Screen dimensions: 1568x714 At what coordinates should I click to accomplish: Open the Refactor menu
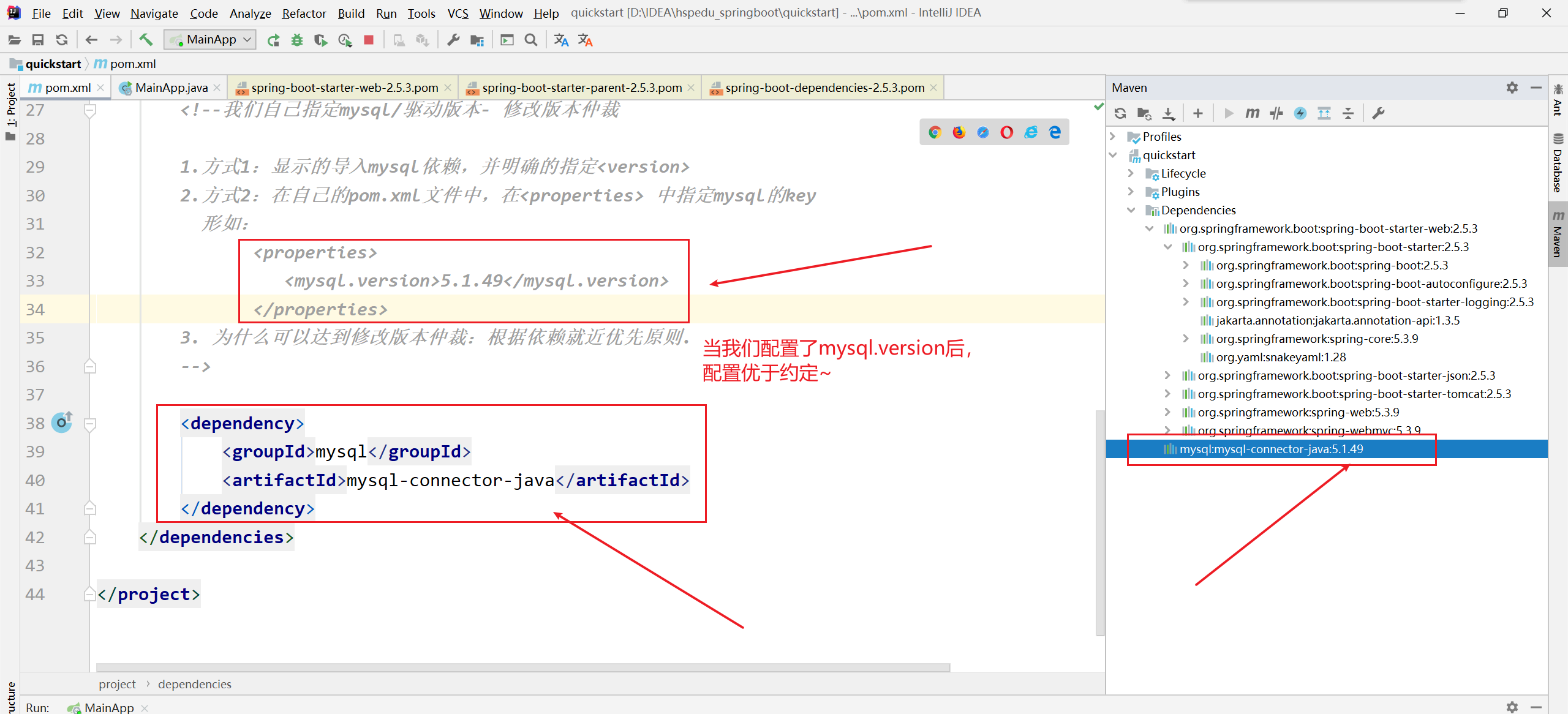pyautogui.click(x=304, y=13)
